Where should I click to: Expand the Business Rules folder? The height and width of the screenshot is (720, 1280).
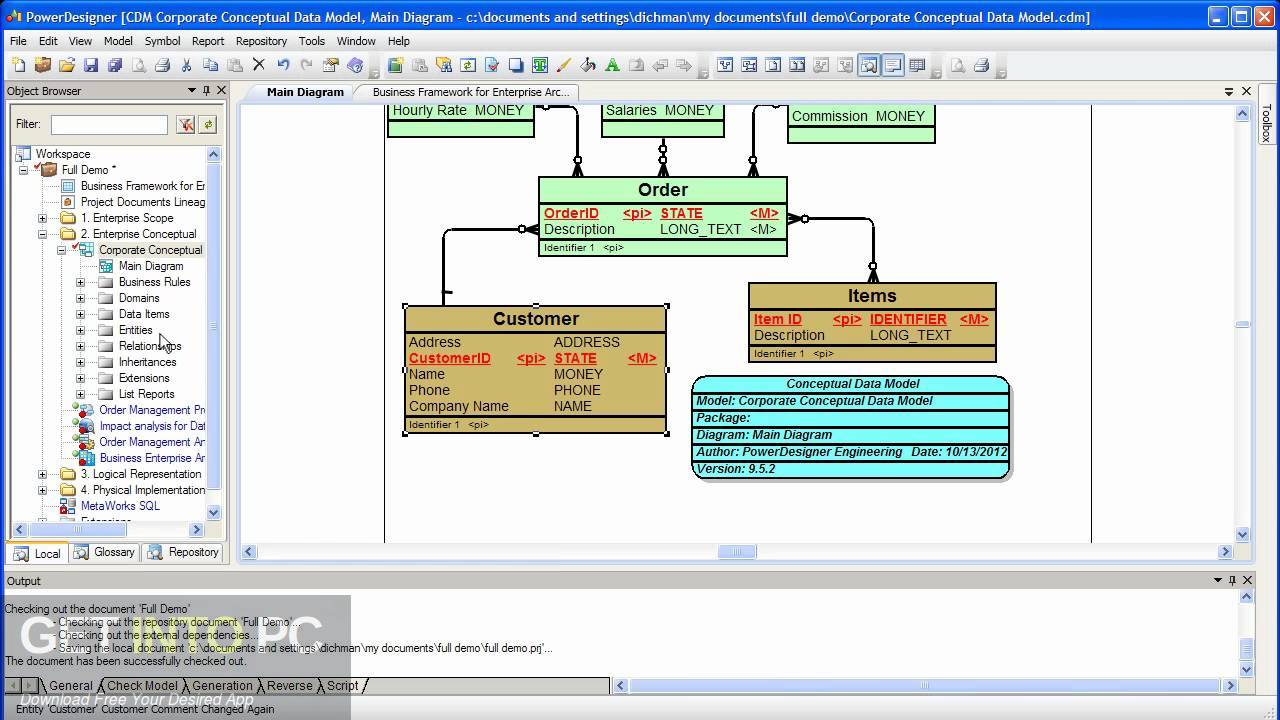pyautogui.click(x=80, y=282)
